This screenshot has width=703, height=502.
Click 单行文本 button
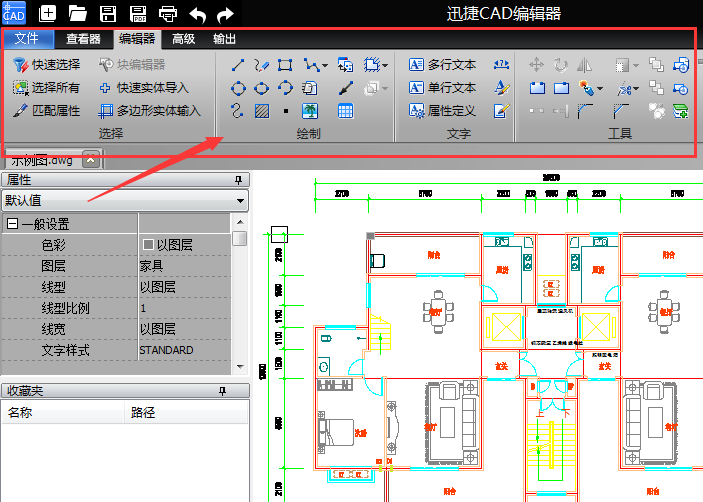point(443,87)
